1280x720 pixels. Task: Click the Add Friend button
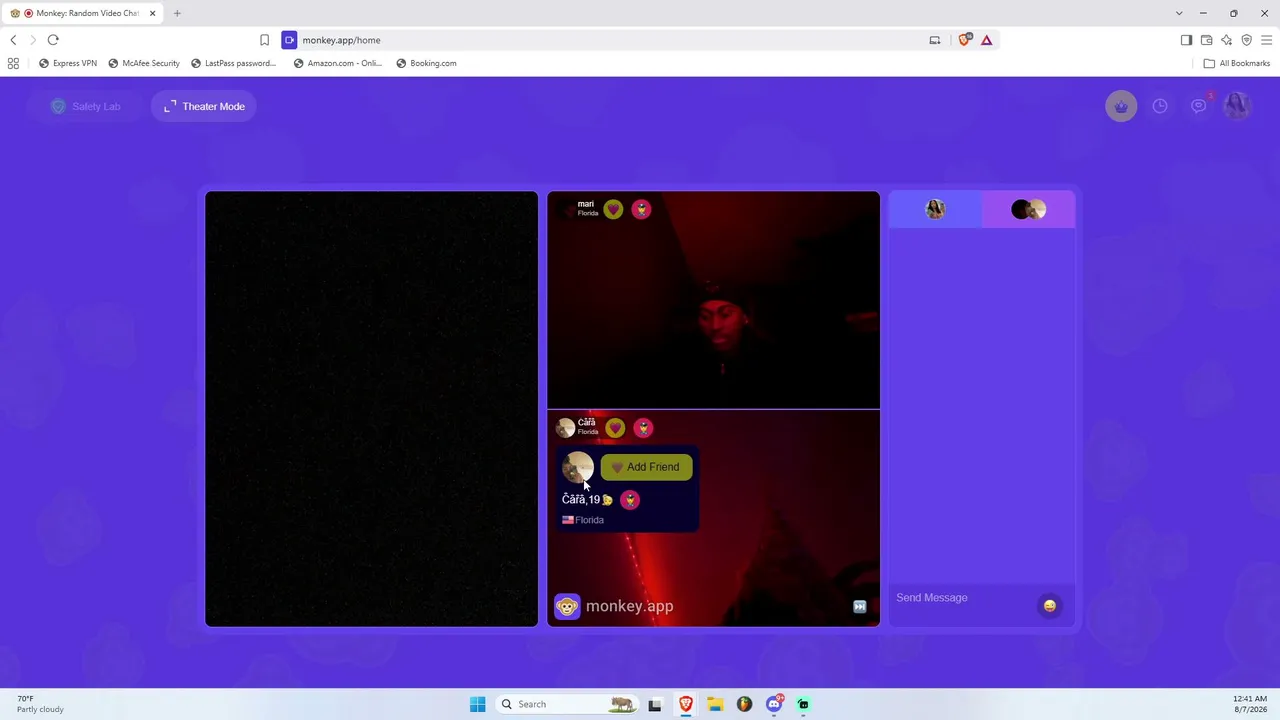pyautogui.click(x=646, y=467)
